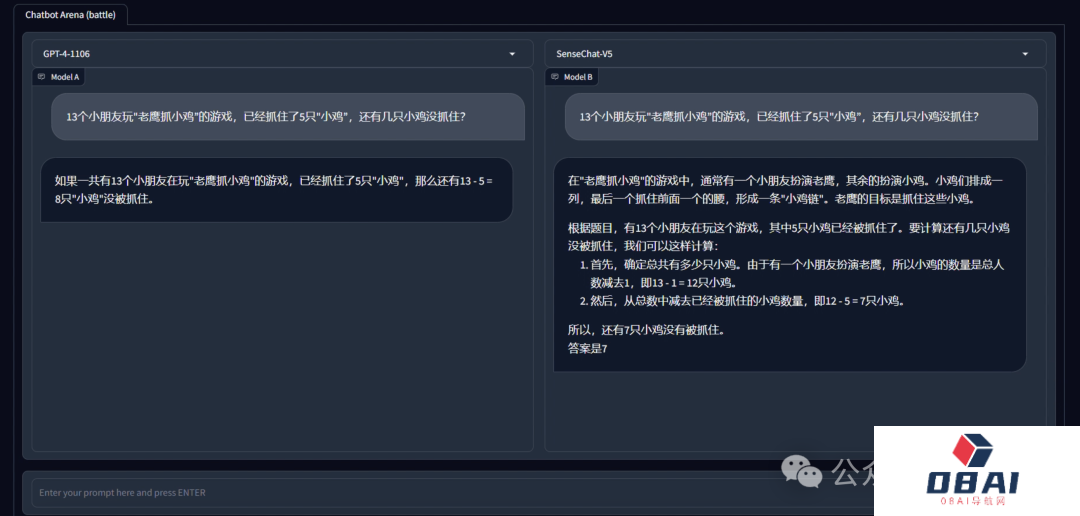1080x516 pixels.
Task: Click the 'Model B' label text
Action: pyautogui.click(x=578, y=77)
